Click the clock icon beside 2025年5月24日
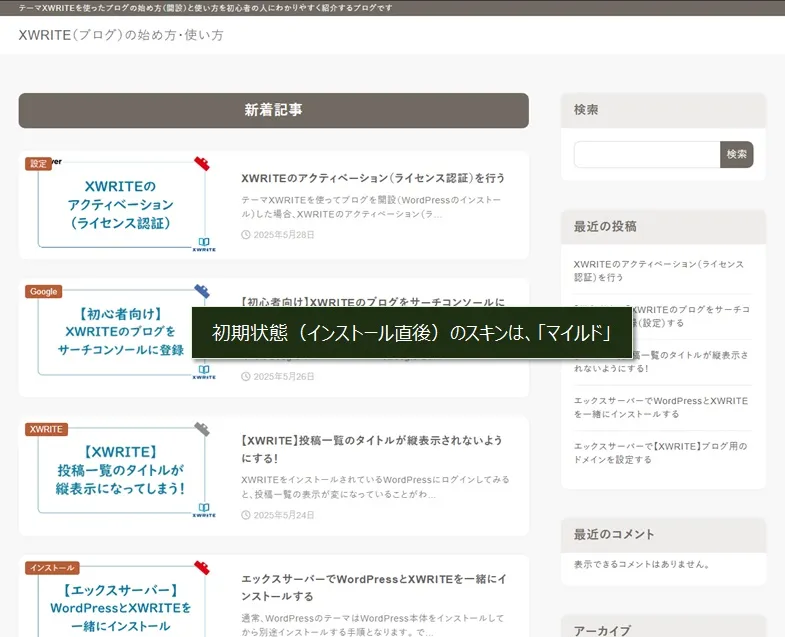785x637 pixels. point(246,515)
